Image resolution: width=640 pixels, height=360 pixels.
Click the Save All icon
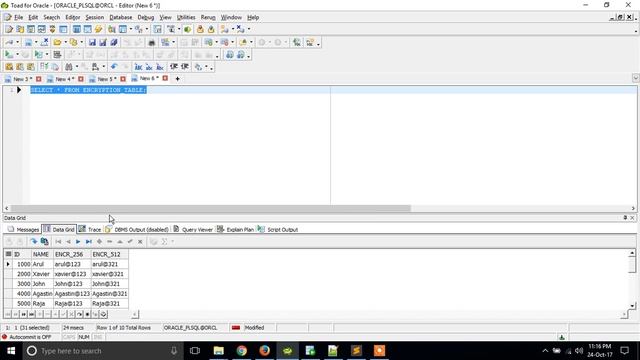pyautogui.click(x=113, y=42)
